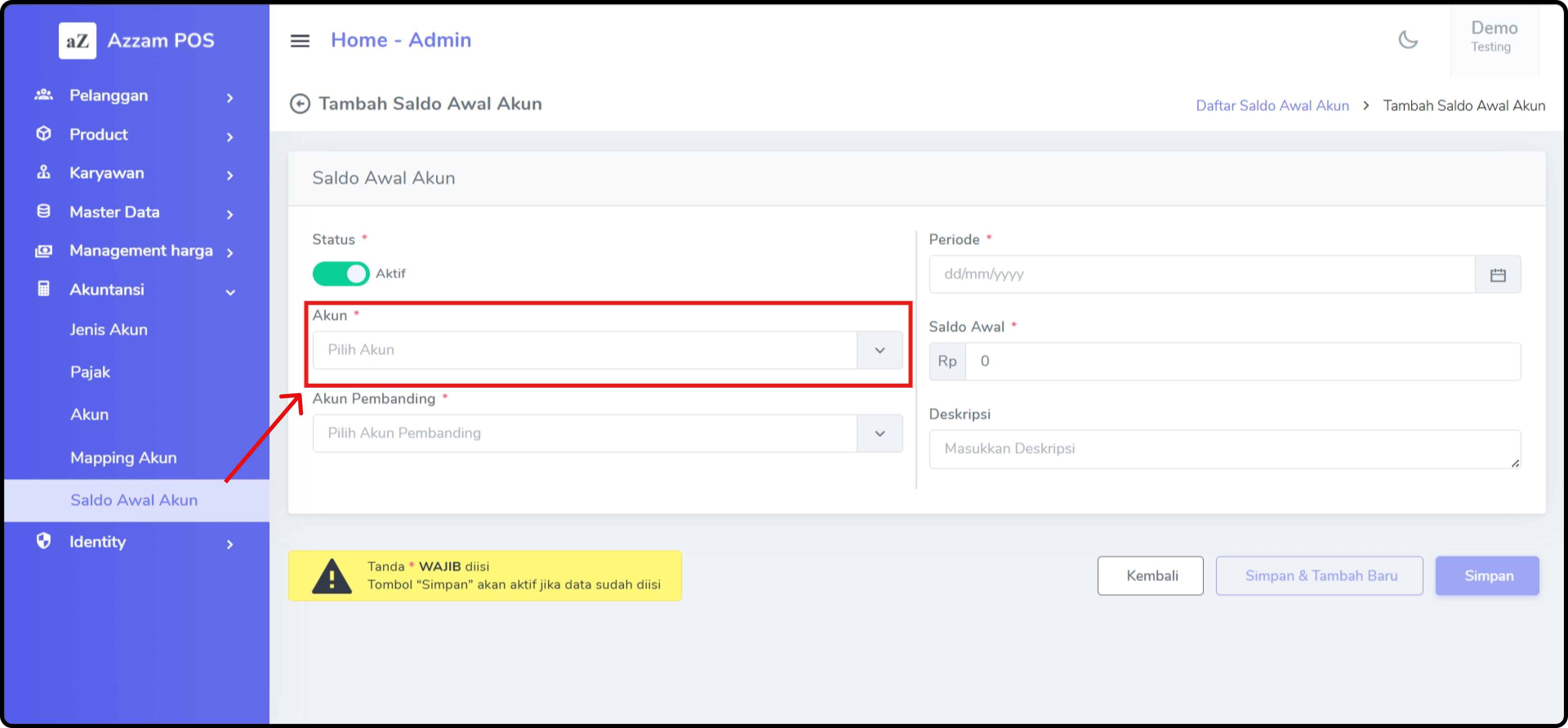
Task: Open the Periode calendar picker icon
Action: coord(1497,275)
